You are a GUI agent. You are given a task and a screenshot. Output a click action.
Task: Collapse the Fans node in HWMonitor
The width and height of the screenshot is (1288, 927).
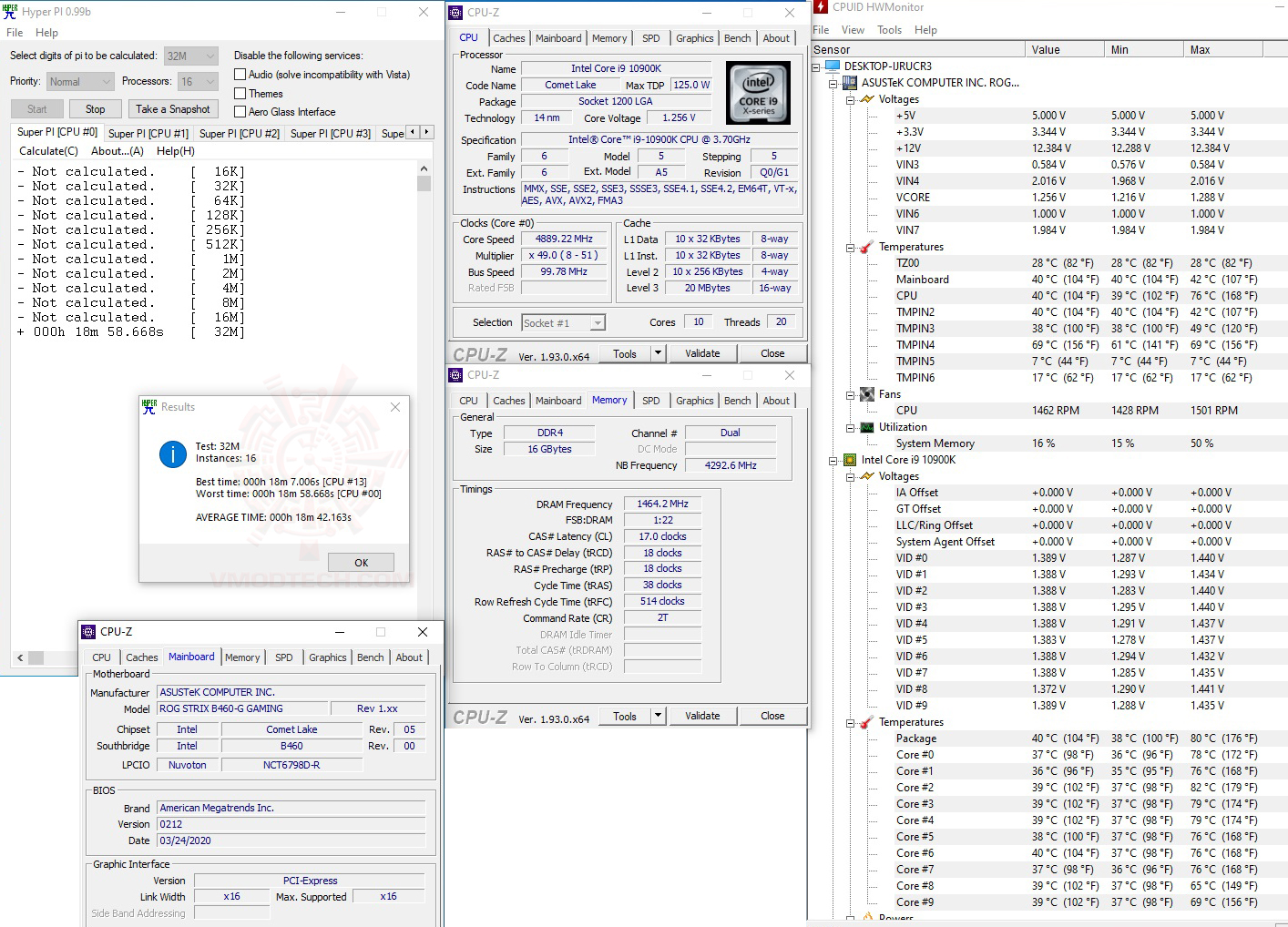(850, 394)
